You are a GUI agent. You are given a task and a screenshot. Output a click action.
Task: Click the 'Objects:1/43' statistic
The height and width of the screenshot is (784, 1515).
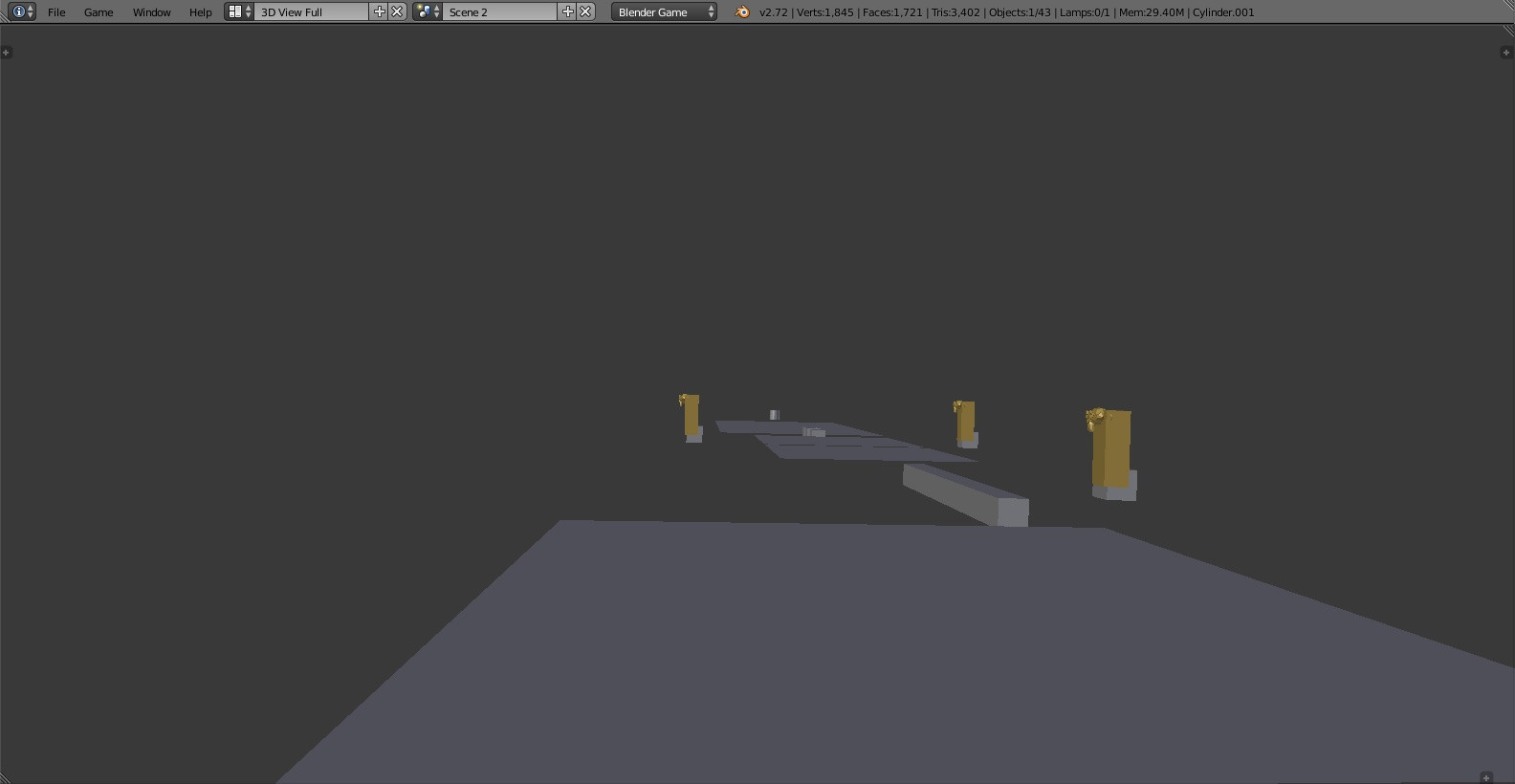(x=1020, y=12)
